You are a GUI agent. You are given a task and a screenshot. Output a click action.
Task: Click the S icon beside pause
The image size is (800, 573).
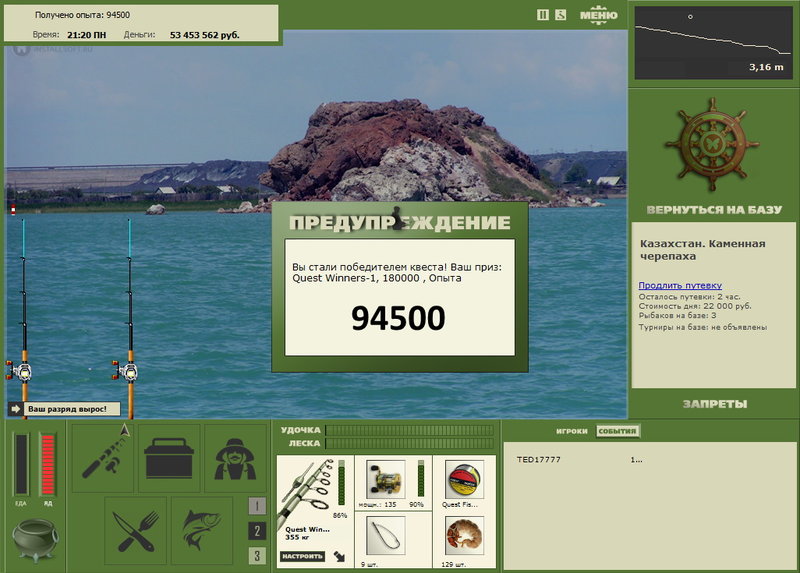[561, 15]
